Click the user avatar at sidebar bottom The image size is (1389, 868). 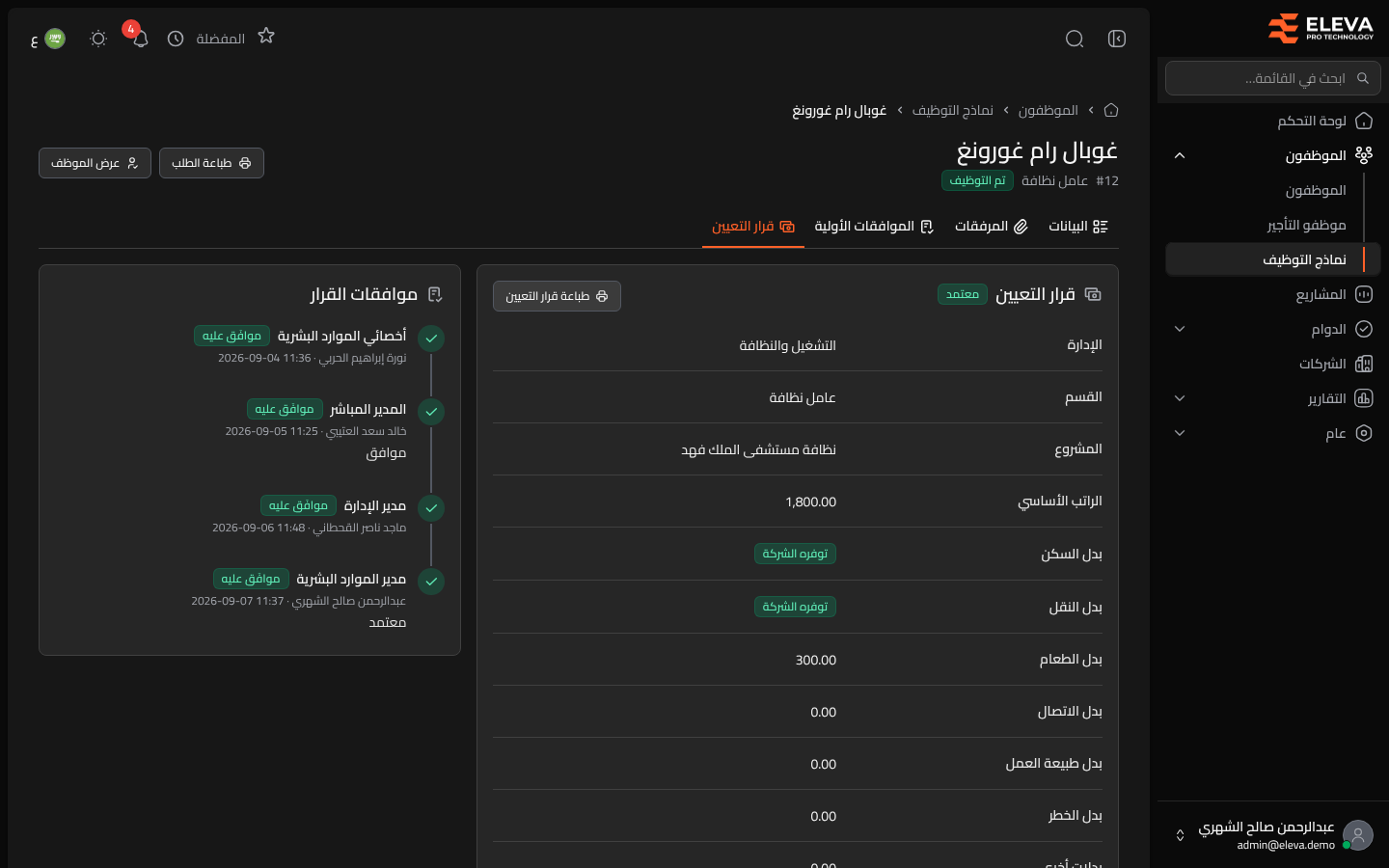(1358, 835)
